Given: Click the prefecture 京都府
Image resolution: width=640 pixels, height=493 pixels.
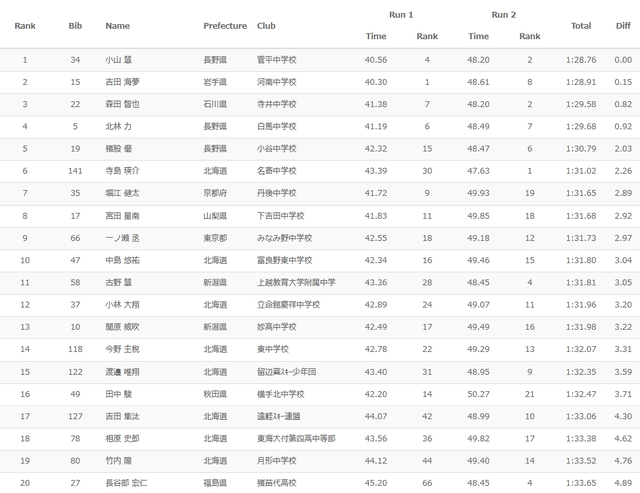Looking at the screenshot, I should [x=215, y=193].
